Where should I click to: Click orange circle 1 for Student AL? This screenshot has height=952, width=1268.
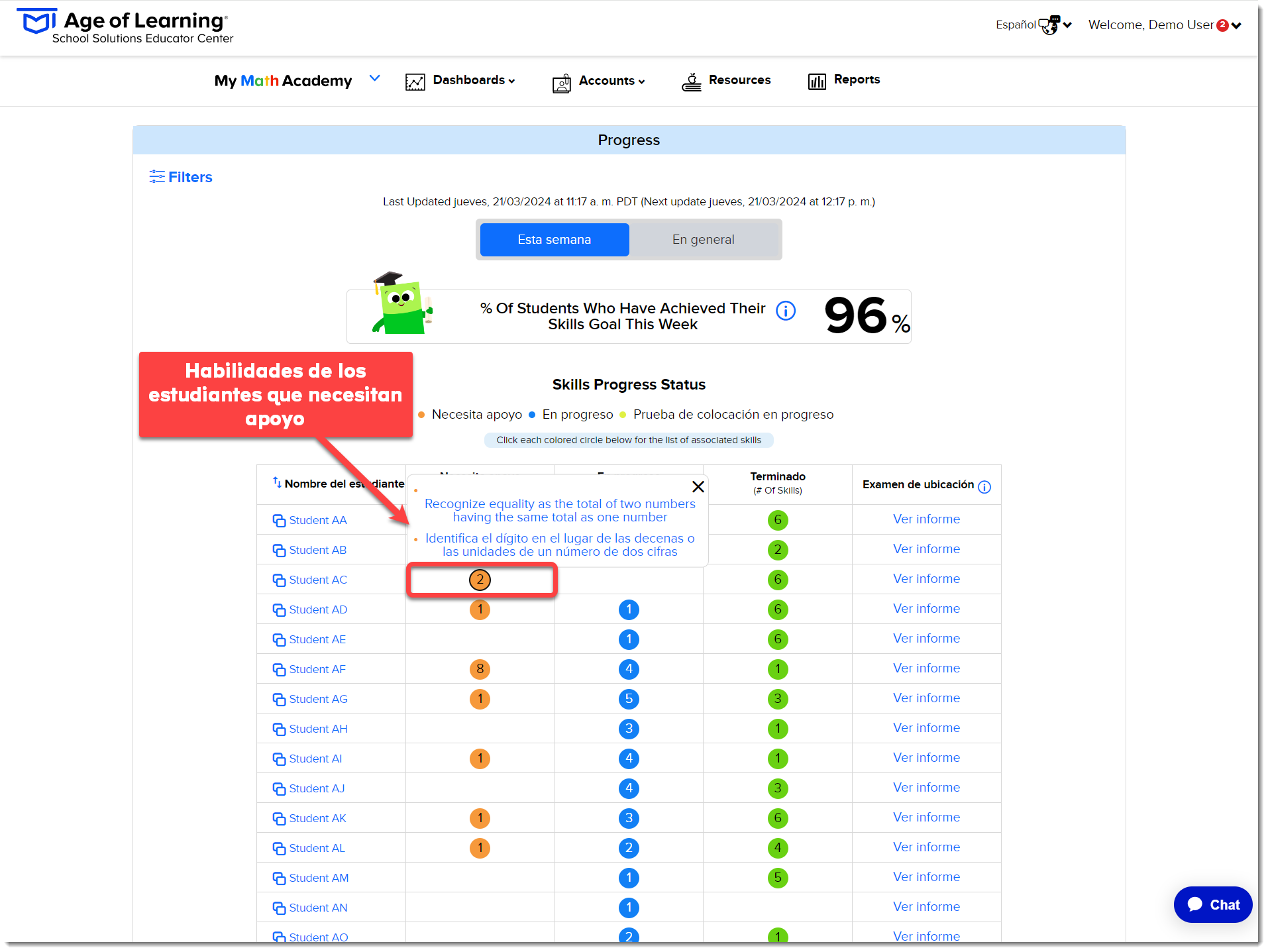click(x=480, y=848)
